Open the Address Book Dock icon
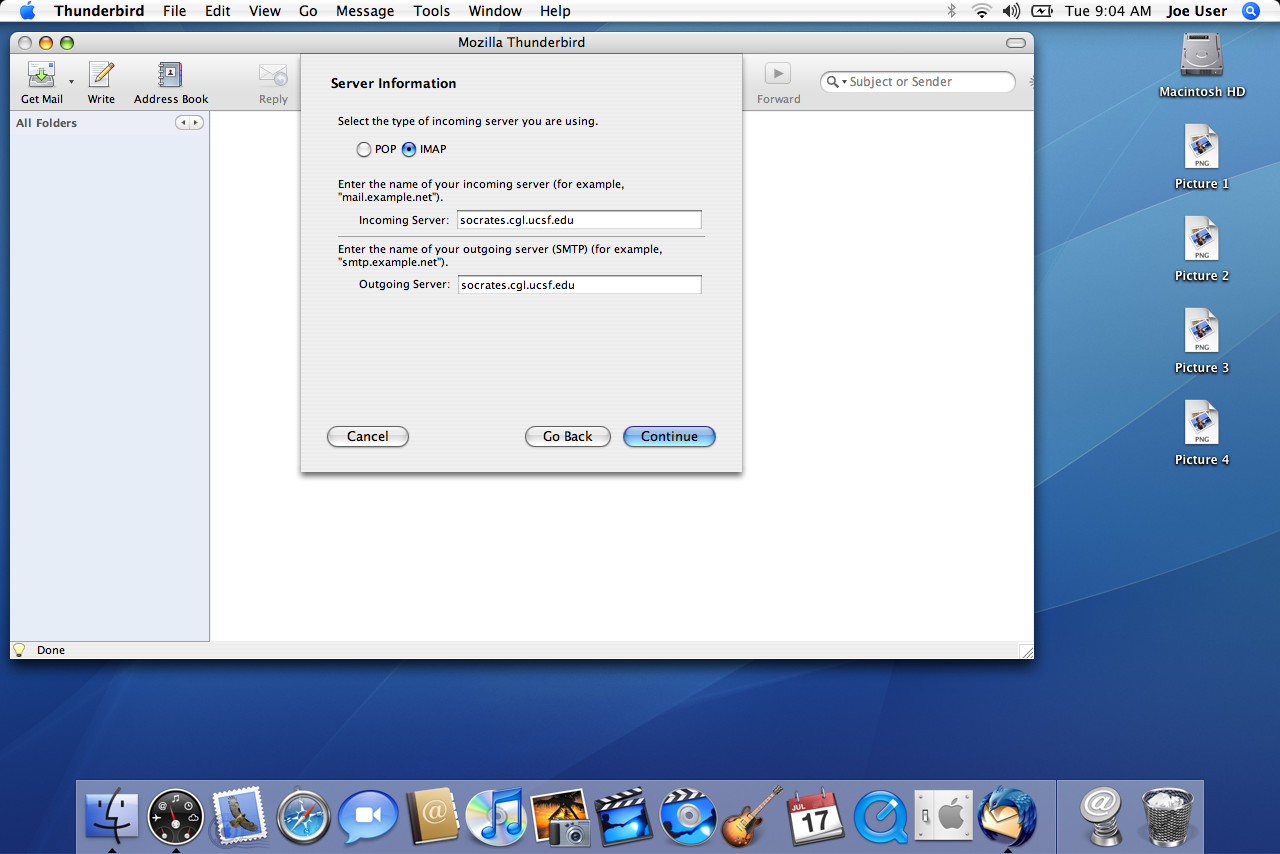 tap(432, 817)
